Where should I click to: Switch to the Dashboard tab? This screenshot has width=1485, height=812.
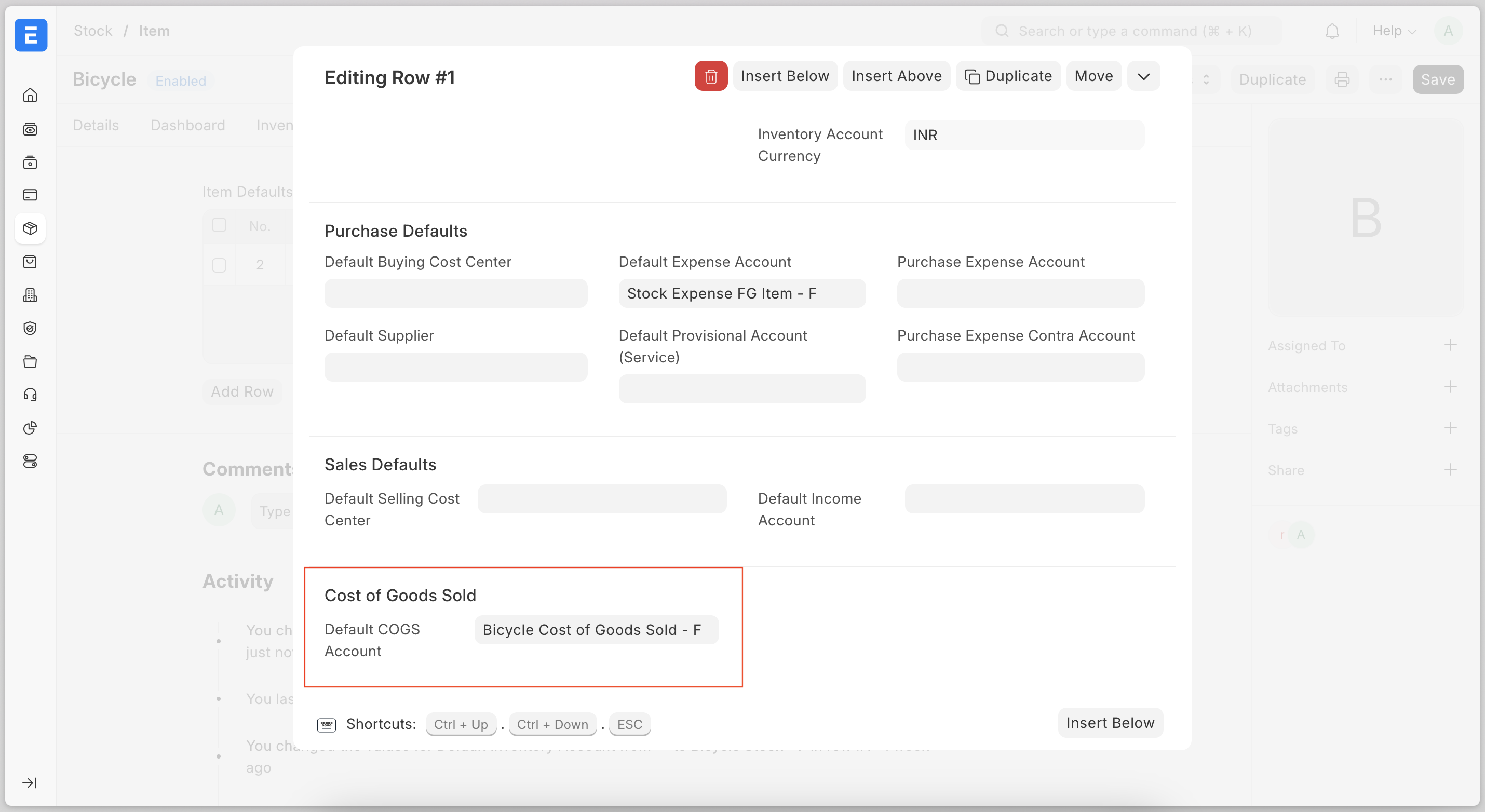point(188,125)
